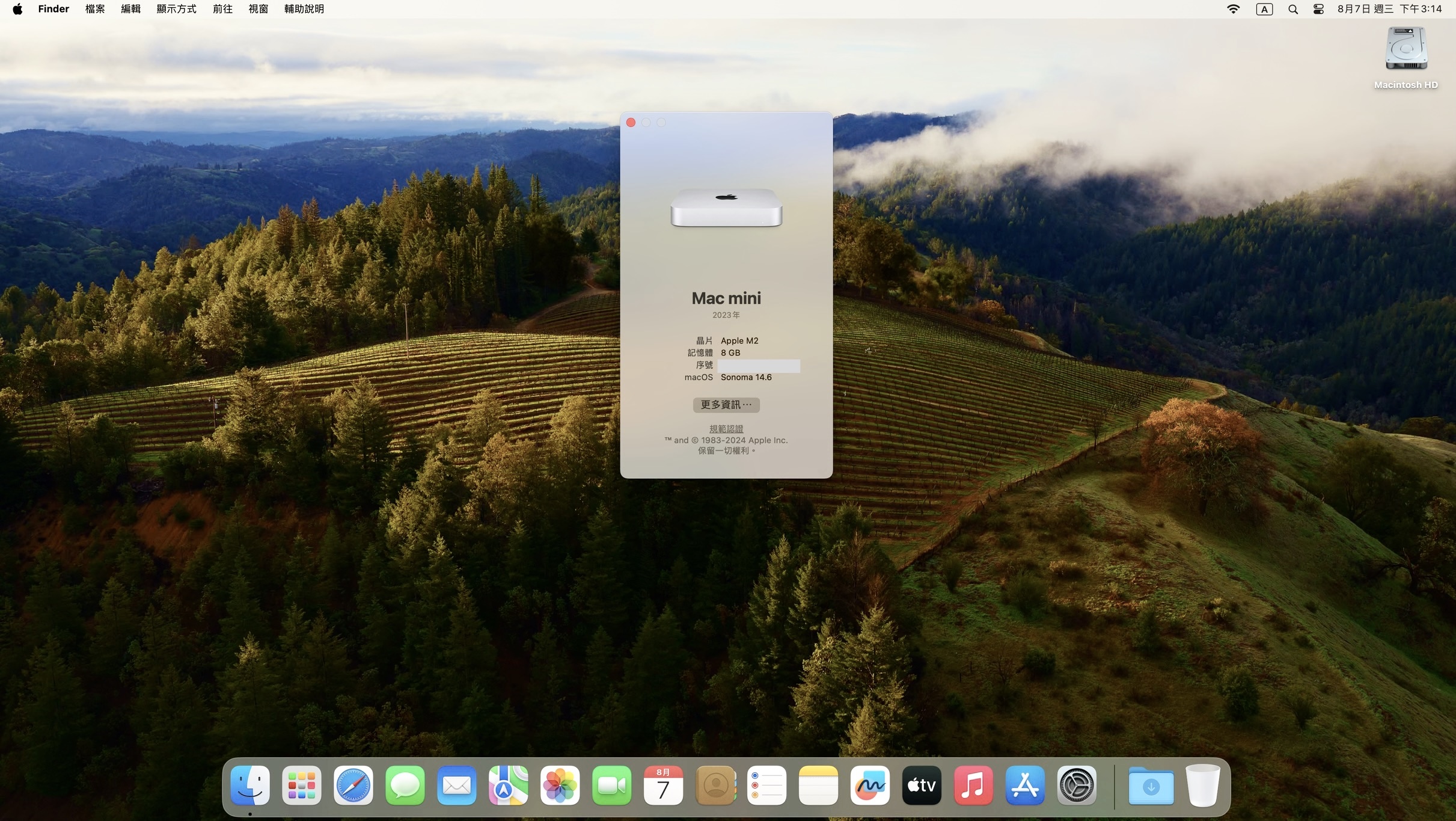Open Mail app in the Dock
The image size is (1456, 821).
[457, 785]
